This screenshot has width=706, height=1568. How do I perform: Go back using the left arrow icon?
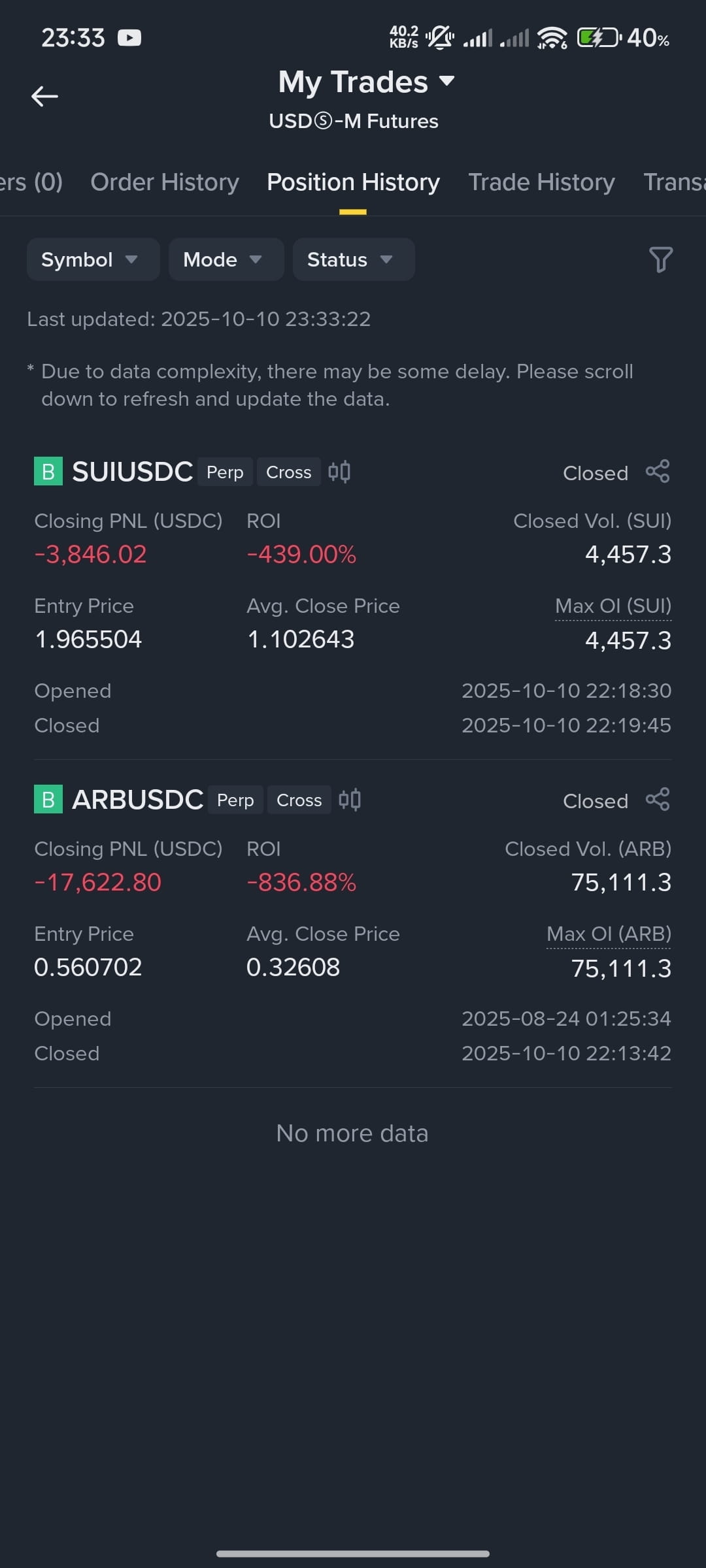point(44,96)
